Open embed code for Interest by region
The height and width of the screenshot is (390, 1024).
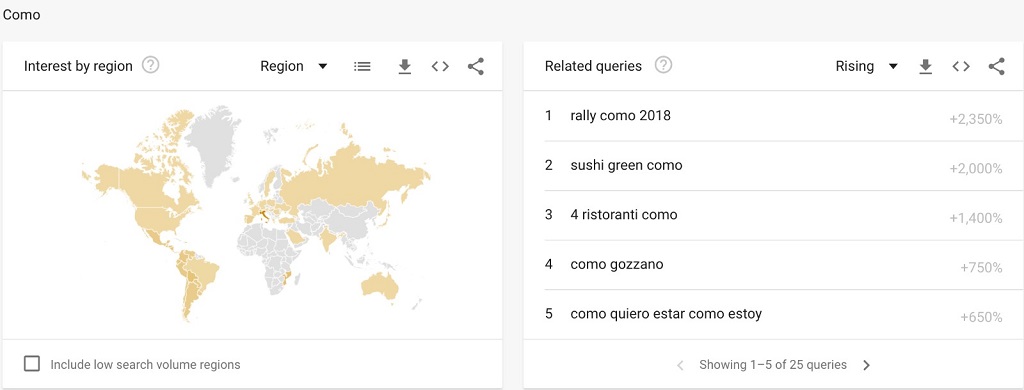(440, 66)
